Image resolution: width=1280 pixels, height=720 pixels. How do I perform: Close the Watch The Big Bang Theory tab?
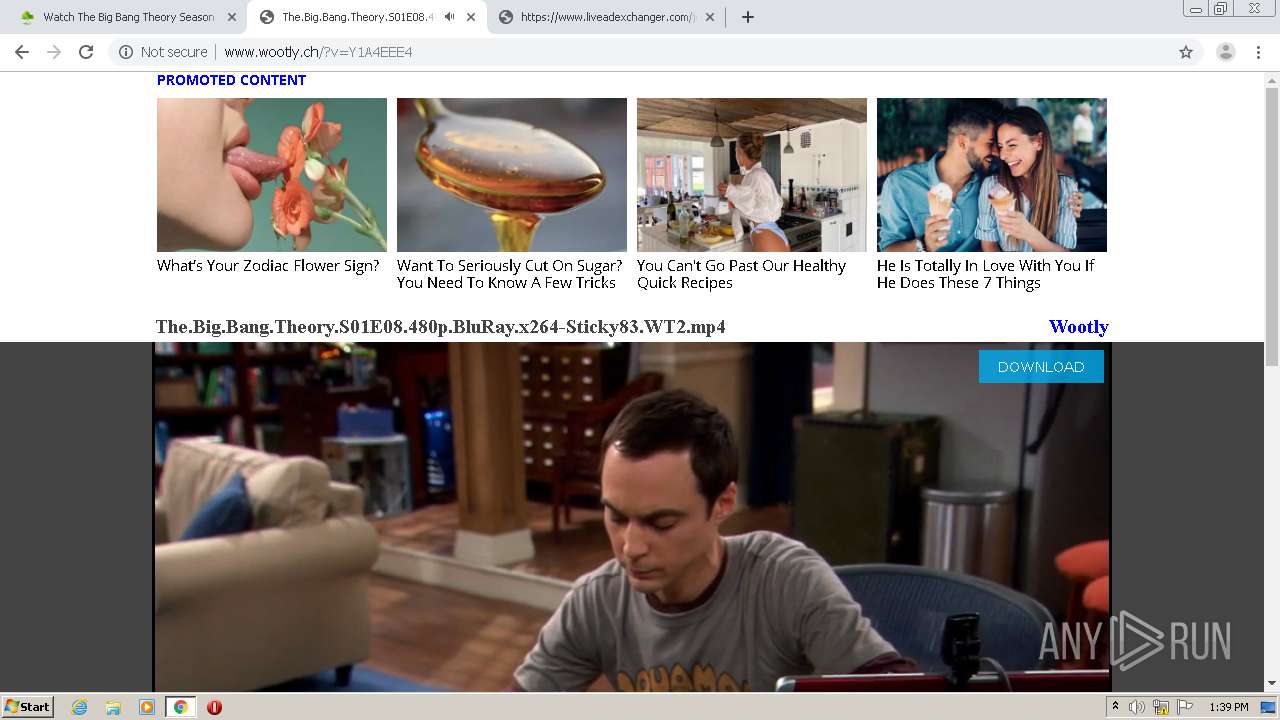[x=231, y=17]
